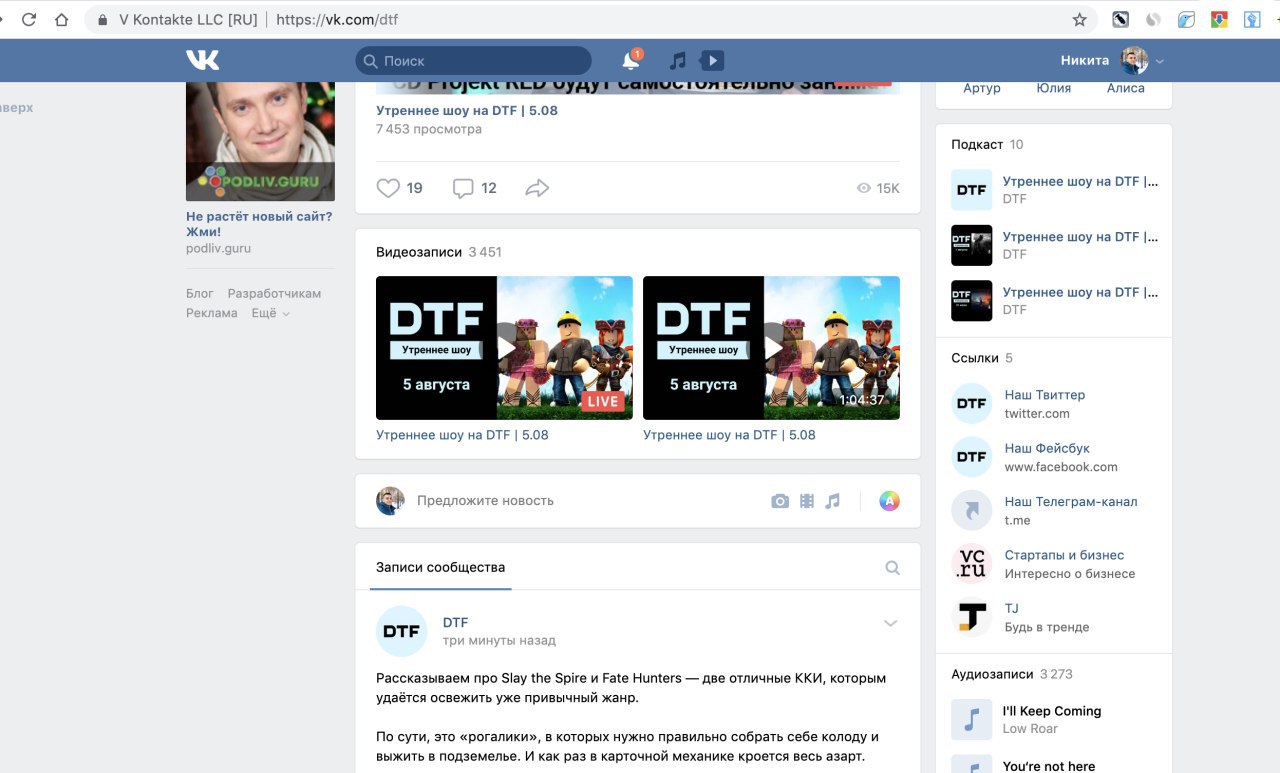The width and height of the screenshot is (1280, 773).
Task: Click the browser home icon
Action: coord(62,19)
